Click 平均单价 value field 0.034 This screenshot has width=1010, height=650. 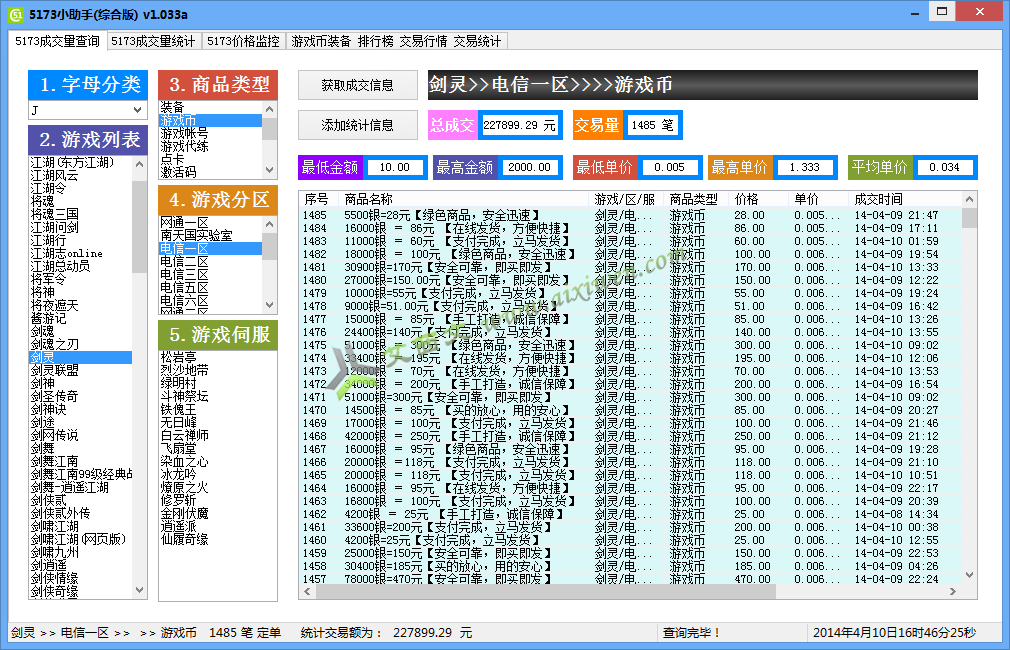click(944, 167)
